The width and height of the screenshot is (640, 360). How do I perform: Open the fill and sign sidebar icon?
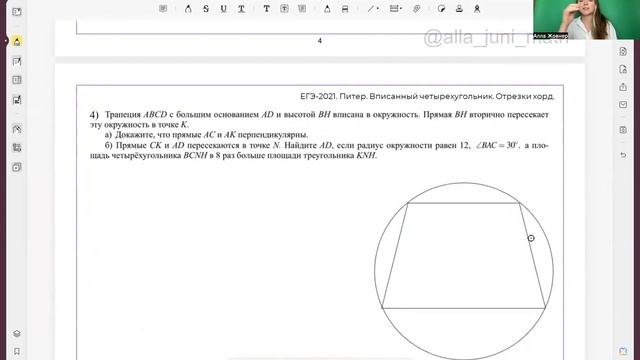[x=17, y=129]
